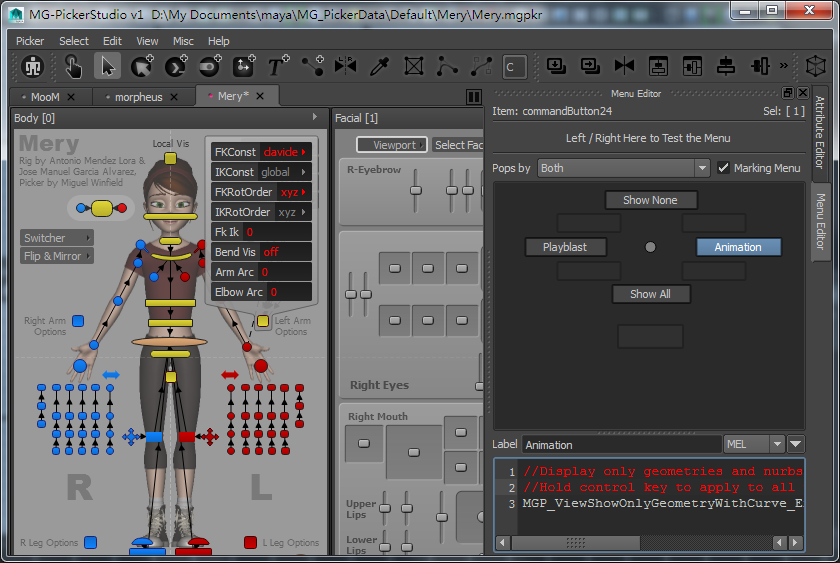840x563 pixels.
Task: Click the Show All button
Action: (x=650, y=294)
